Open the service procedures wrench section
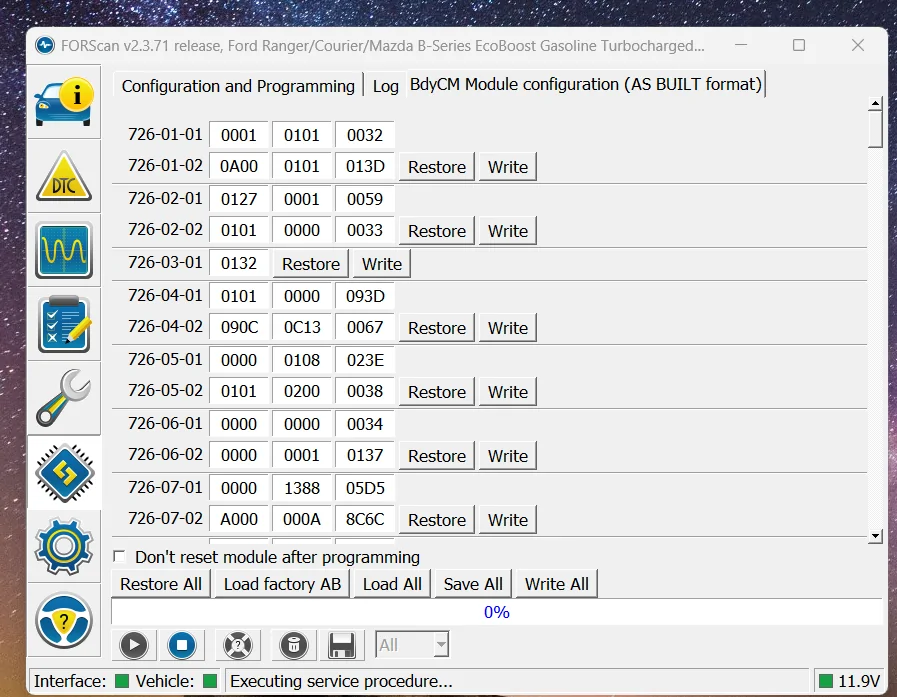The image size is (897, 697). click(x=63, y=398)
